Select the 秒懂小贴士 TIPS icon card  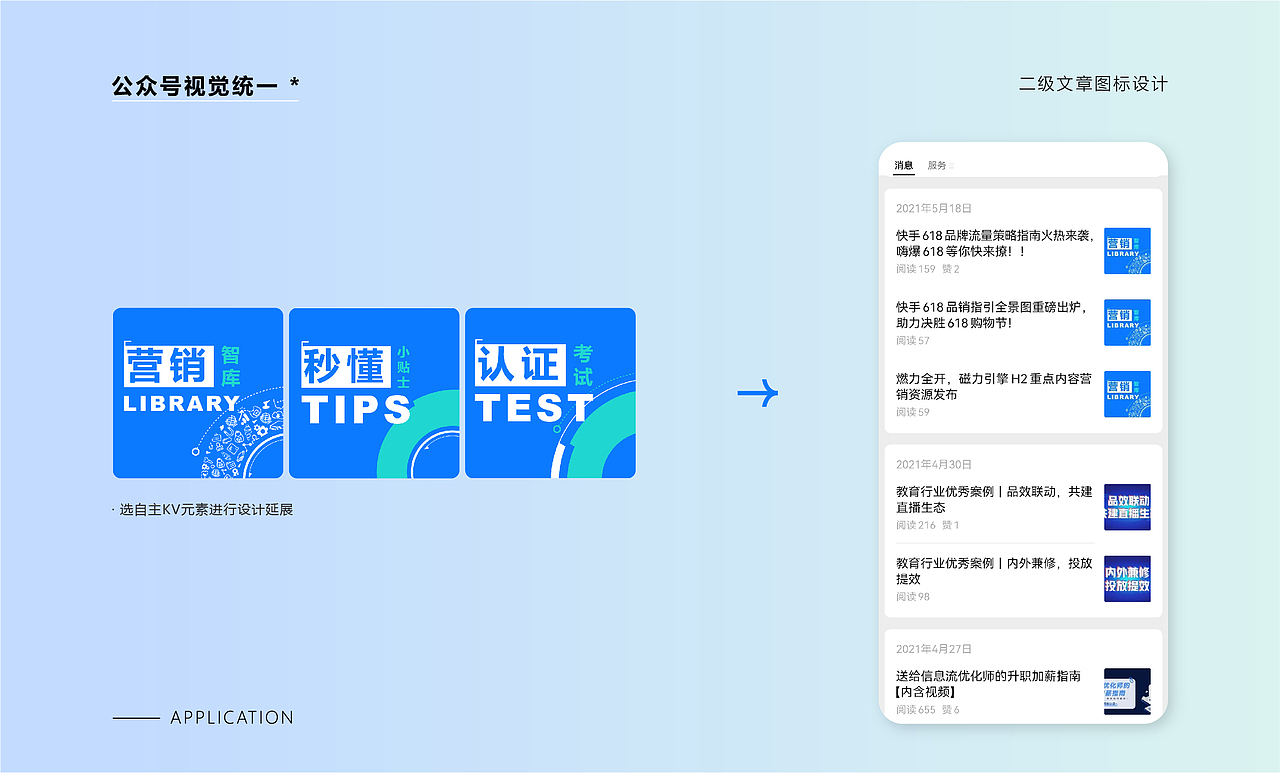point(374,393)
